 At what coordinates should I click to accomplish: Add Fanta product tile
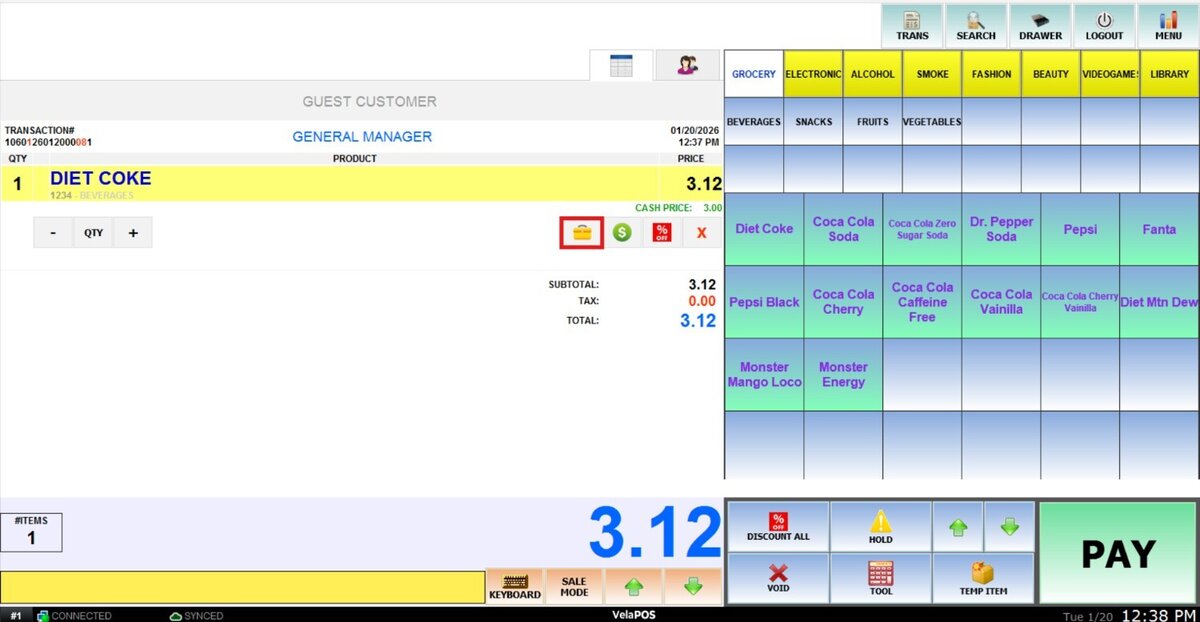click(x=1159, y=229)
